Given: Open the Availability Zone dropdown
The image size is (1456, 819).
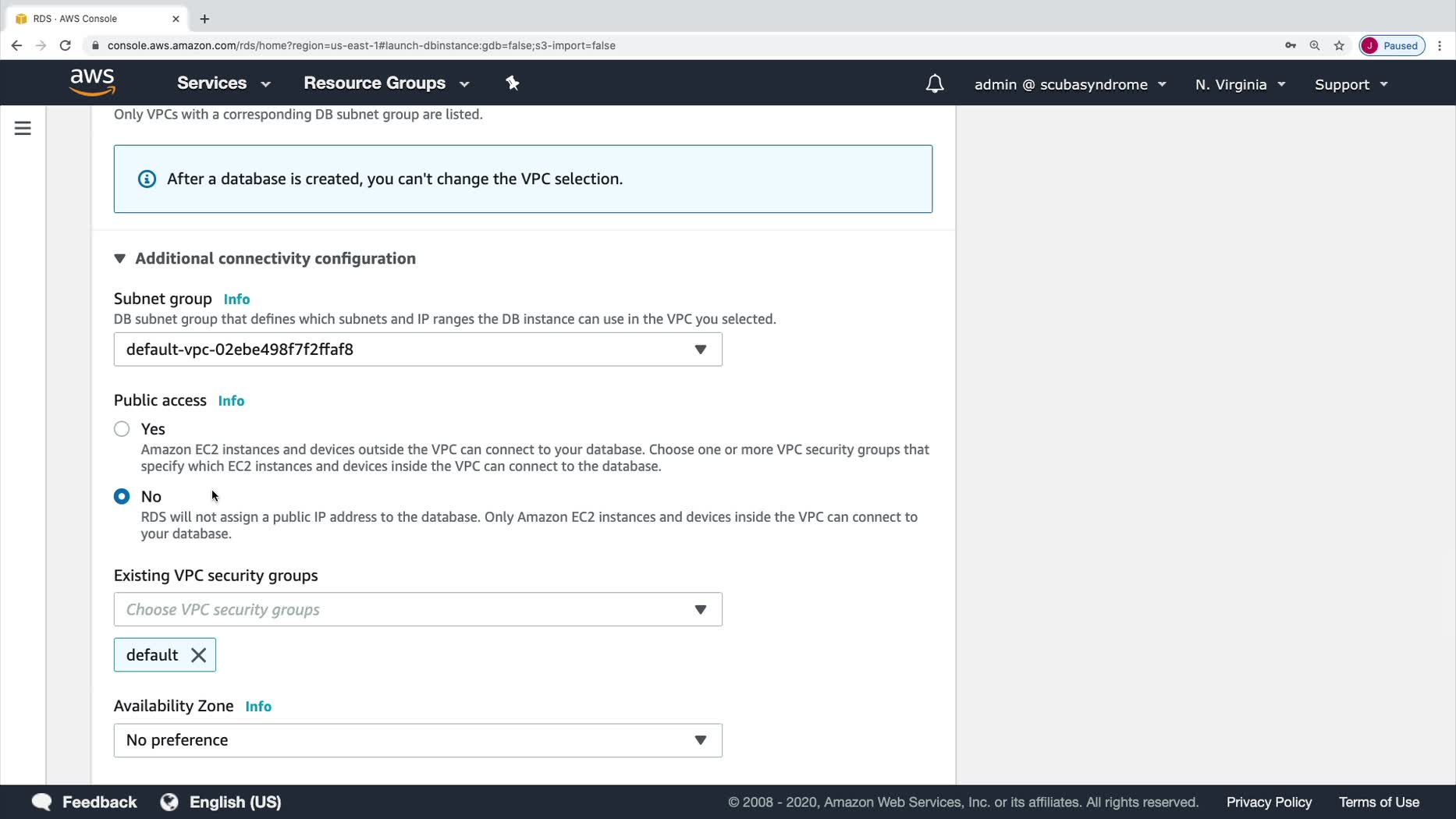Looking at the screenshot, I should pos(417,740).
